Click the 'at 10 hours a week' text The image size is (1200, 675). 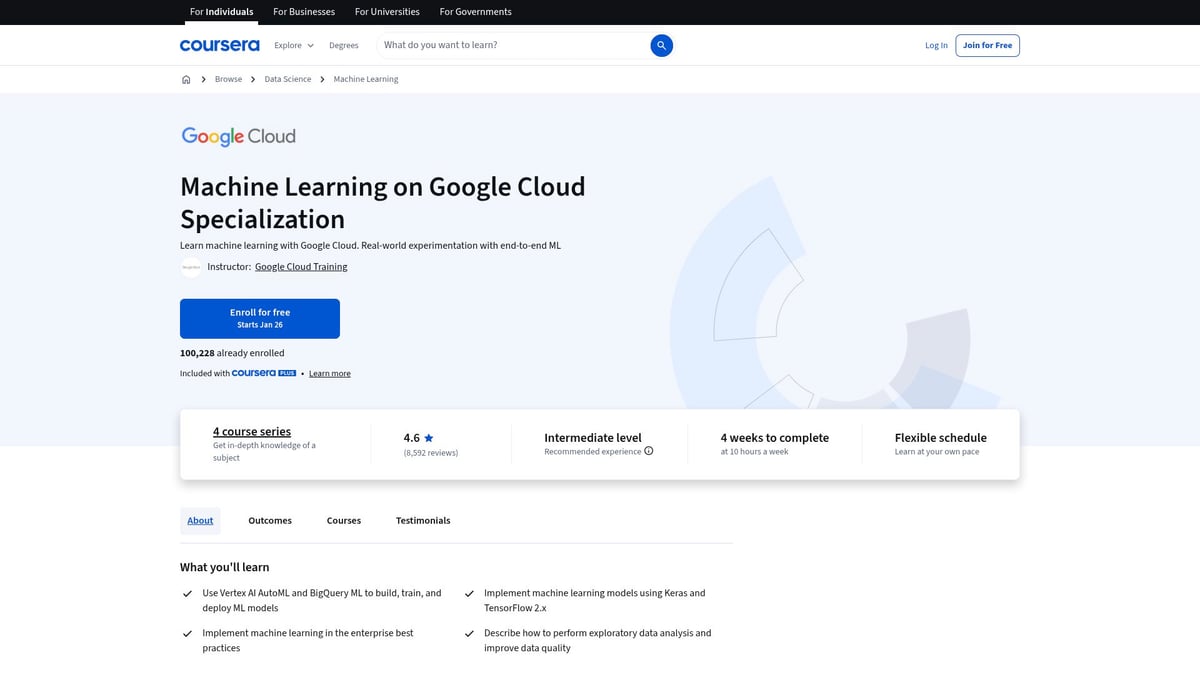point(755,452)
